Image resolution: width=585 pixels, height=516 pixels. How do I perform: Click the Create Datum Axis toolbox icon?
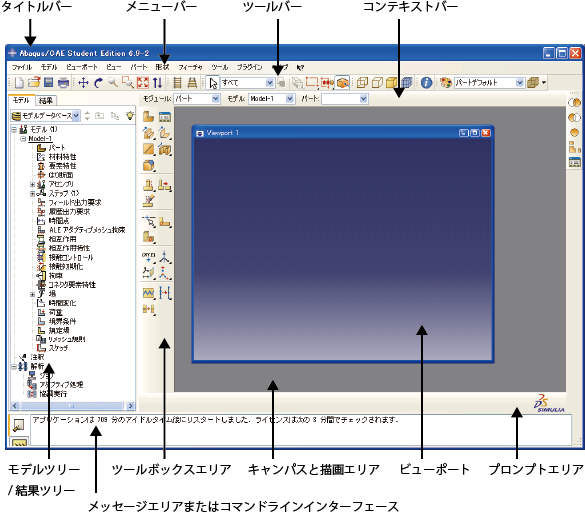[x=165, y=256]
